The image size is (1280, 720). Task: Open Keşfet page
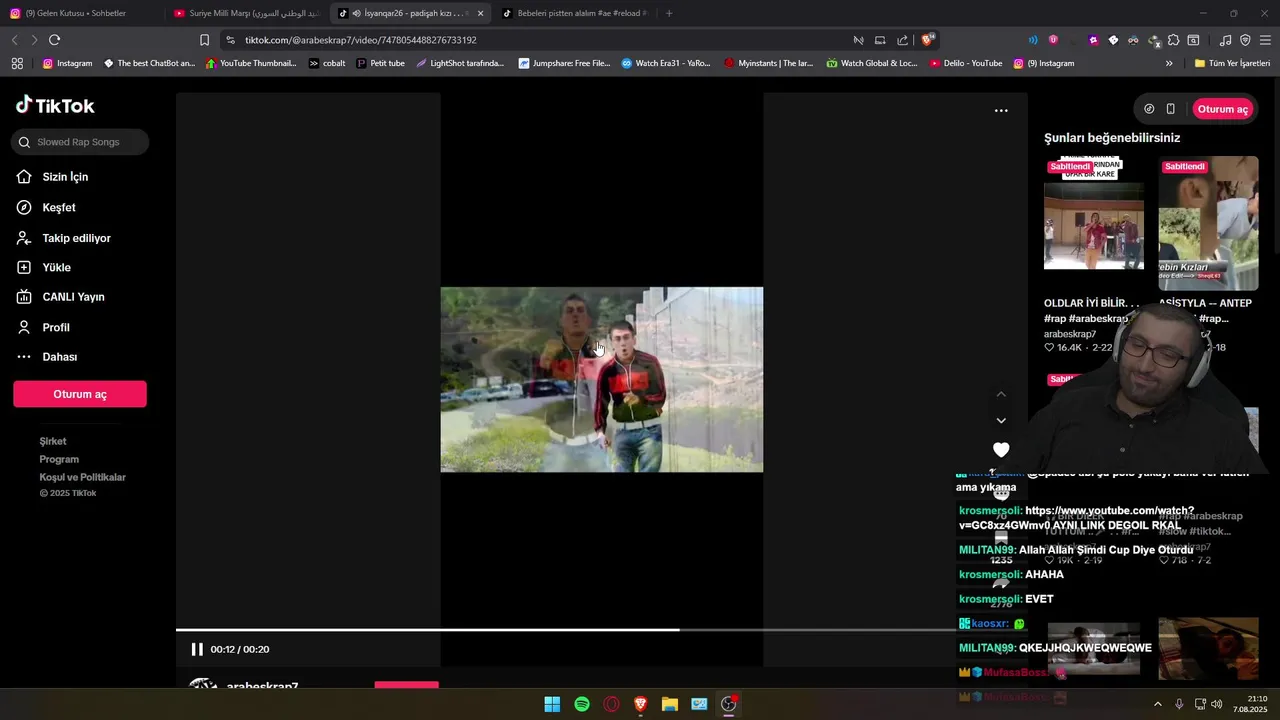[x=59, y=208]
